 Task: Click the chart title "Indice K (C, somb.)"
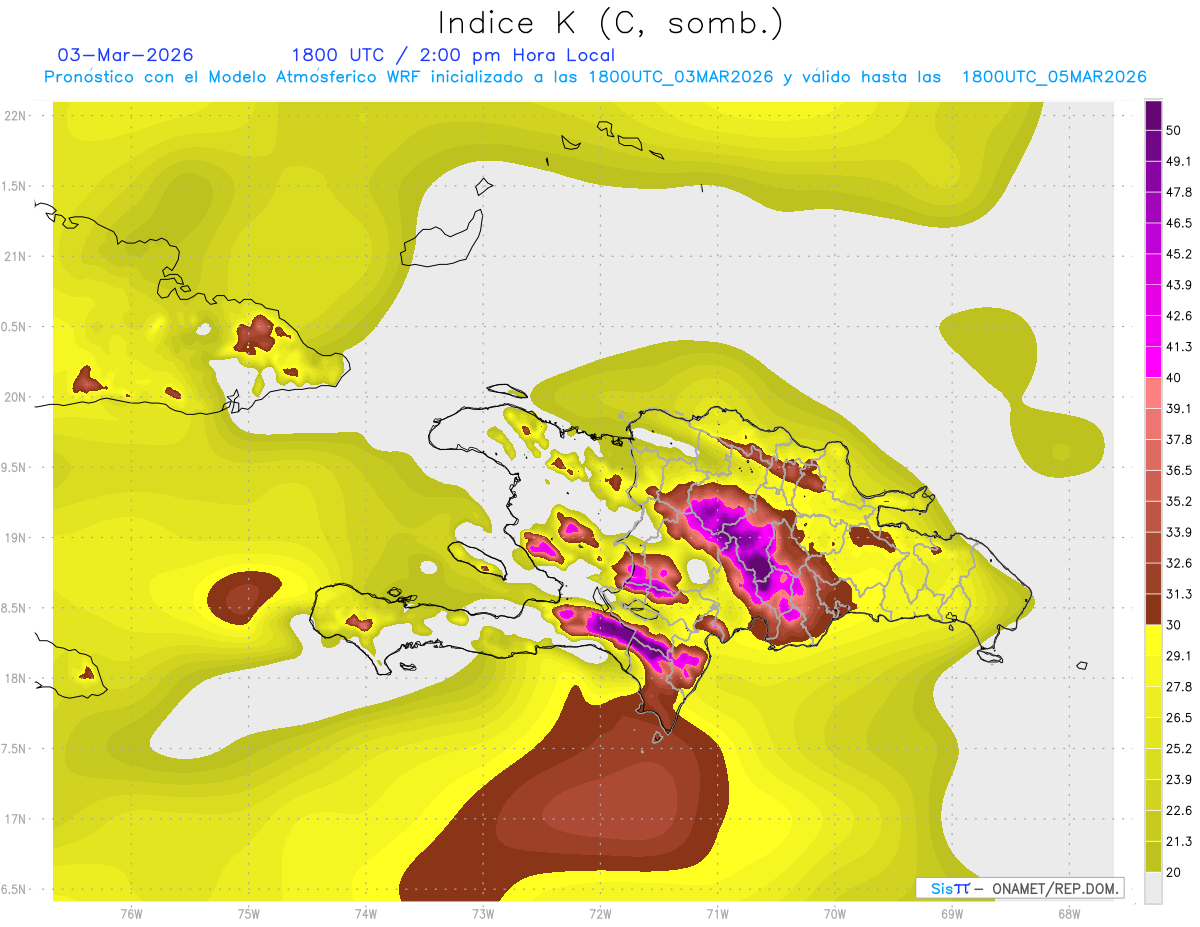click(x=611, y=23)
